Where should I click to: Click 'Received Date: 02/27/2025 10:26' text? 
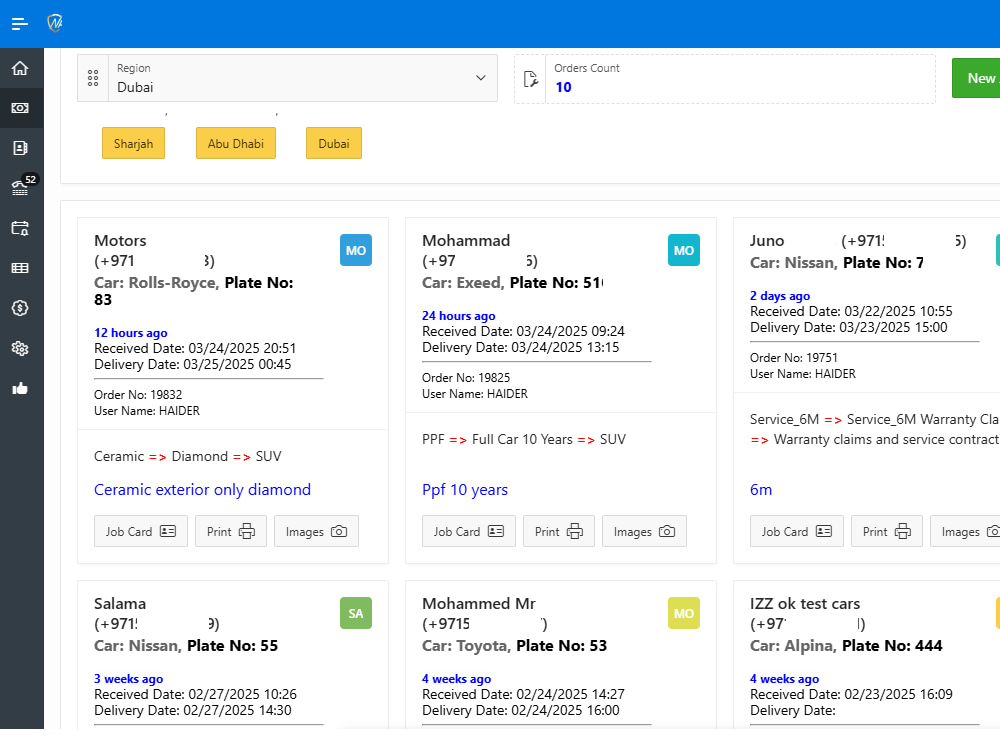pyautogui.click(x=196, y=695)
